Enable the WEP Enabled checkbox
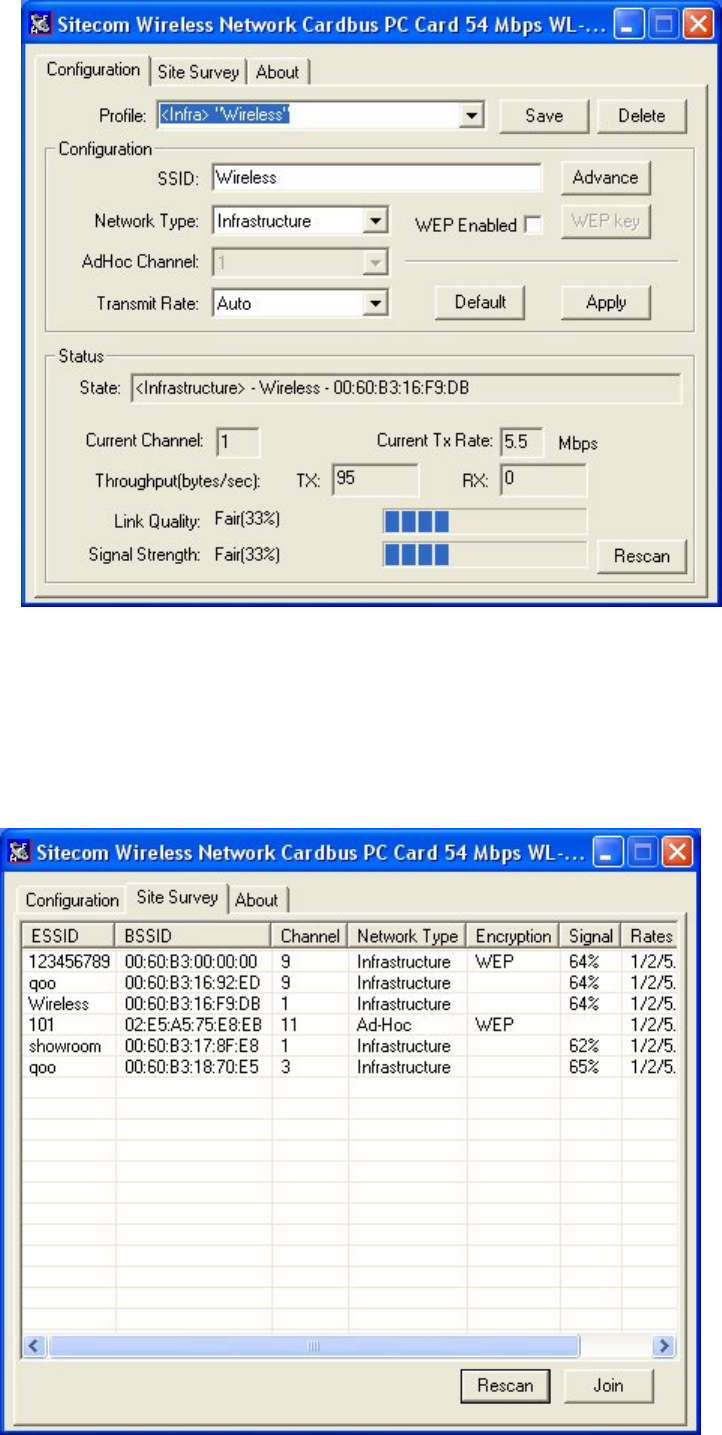This screenshot has height=1435, width=722. coord(533,225)
